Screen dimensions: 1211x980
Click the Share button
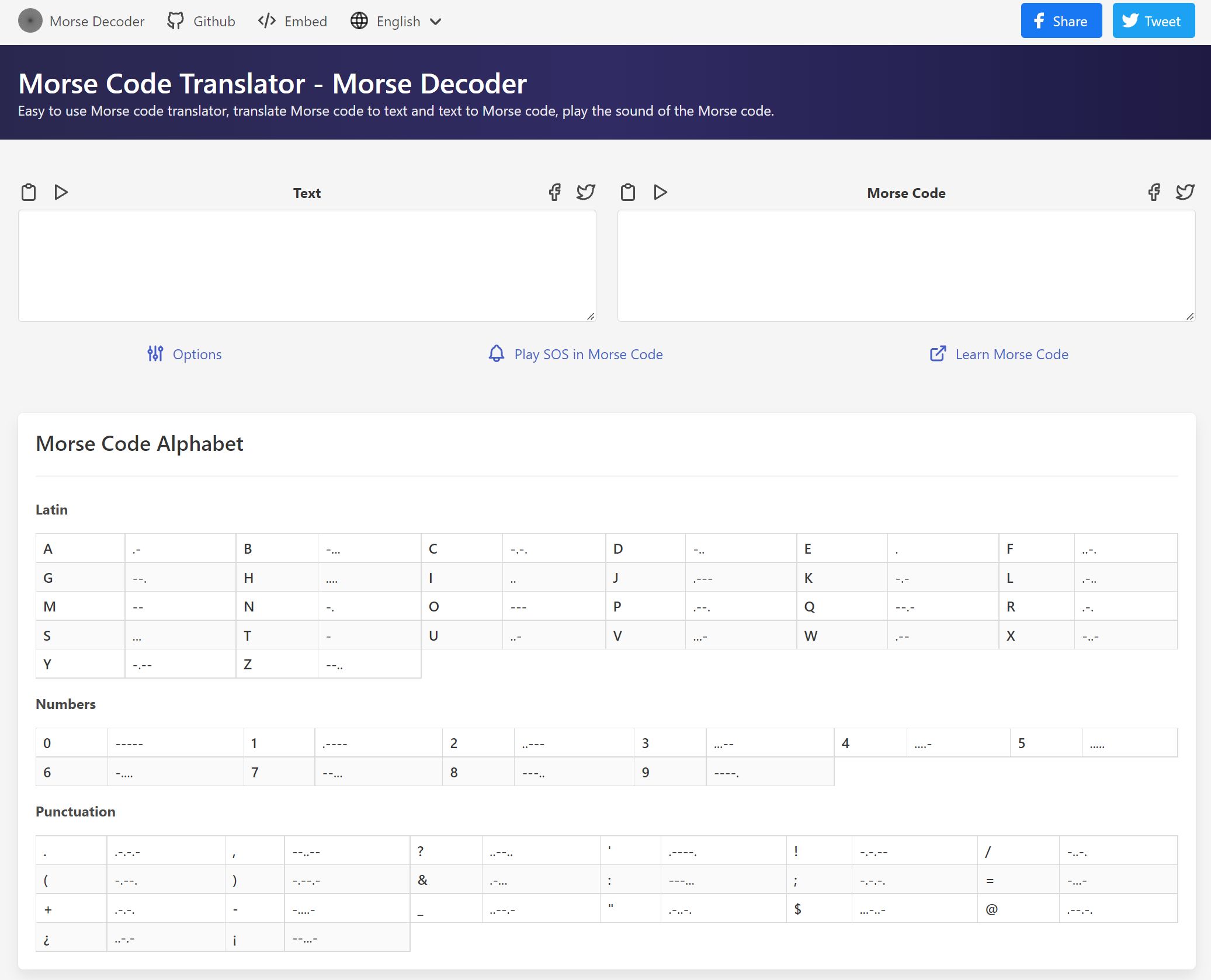coord(1061,20)
